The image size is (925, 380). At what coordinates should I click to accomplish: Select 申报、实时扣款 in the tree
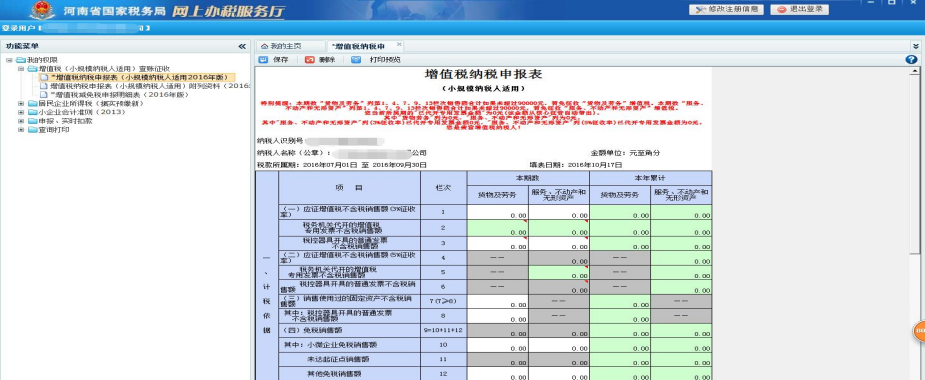pos(65,121)
